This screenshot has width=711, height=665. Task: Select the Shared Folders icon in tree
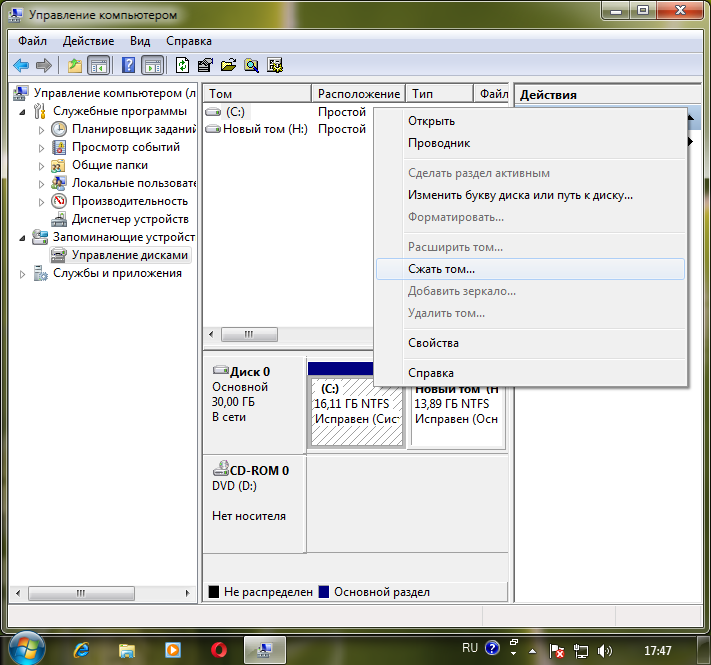coord(58,165)
